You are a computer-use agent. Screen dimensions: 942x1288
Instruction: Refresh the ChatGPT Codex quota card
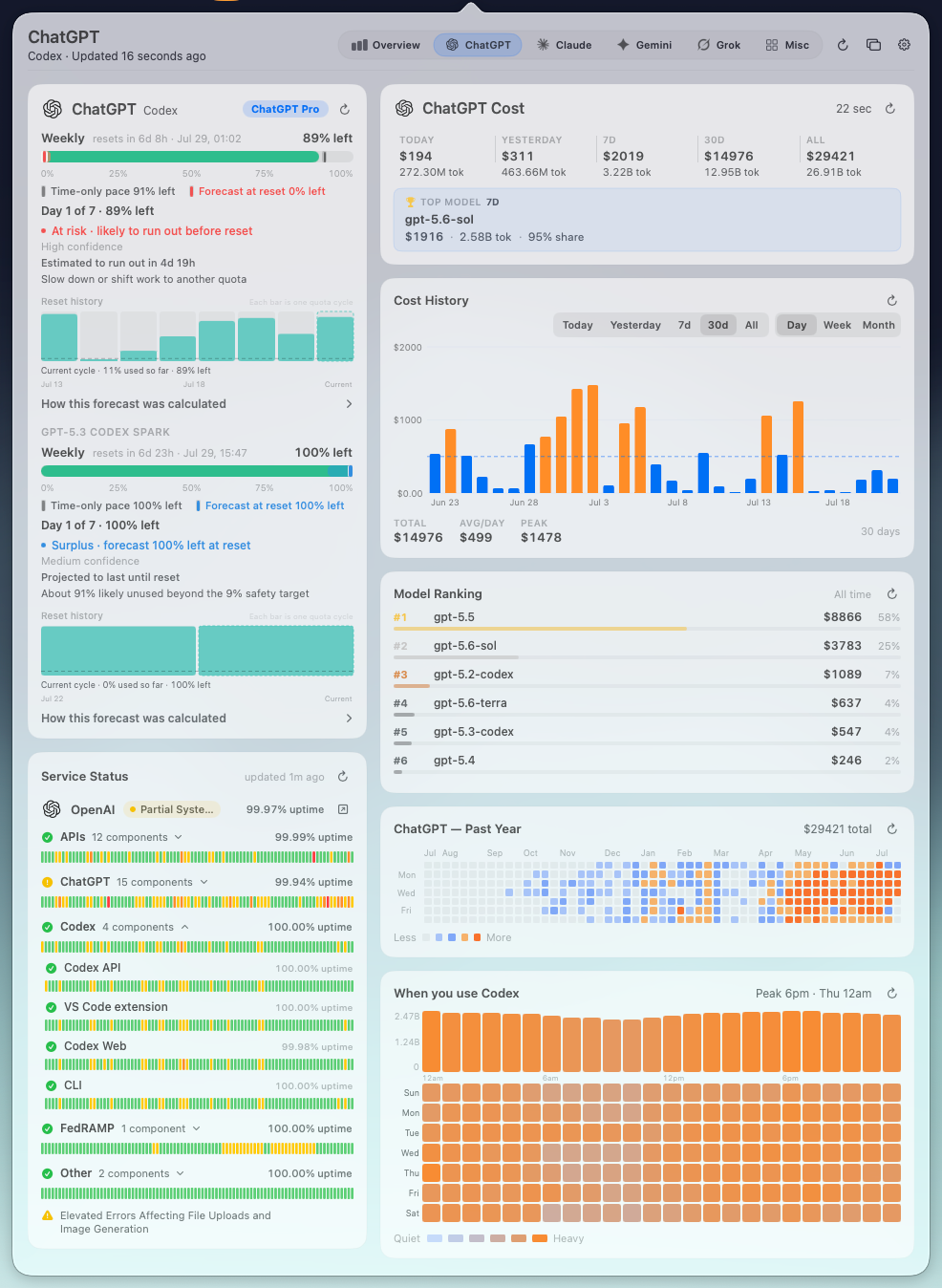click(345, 109)
